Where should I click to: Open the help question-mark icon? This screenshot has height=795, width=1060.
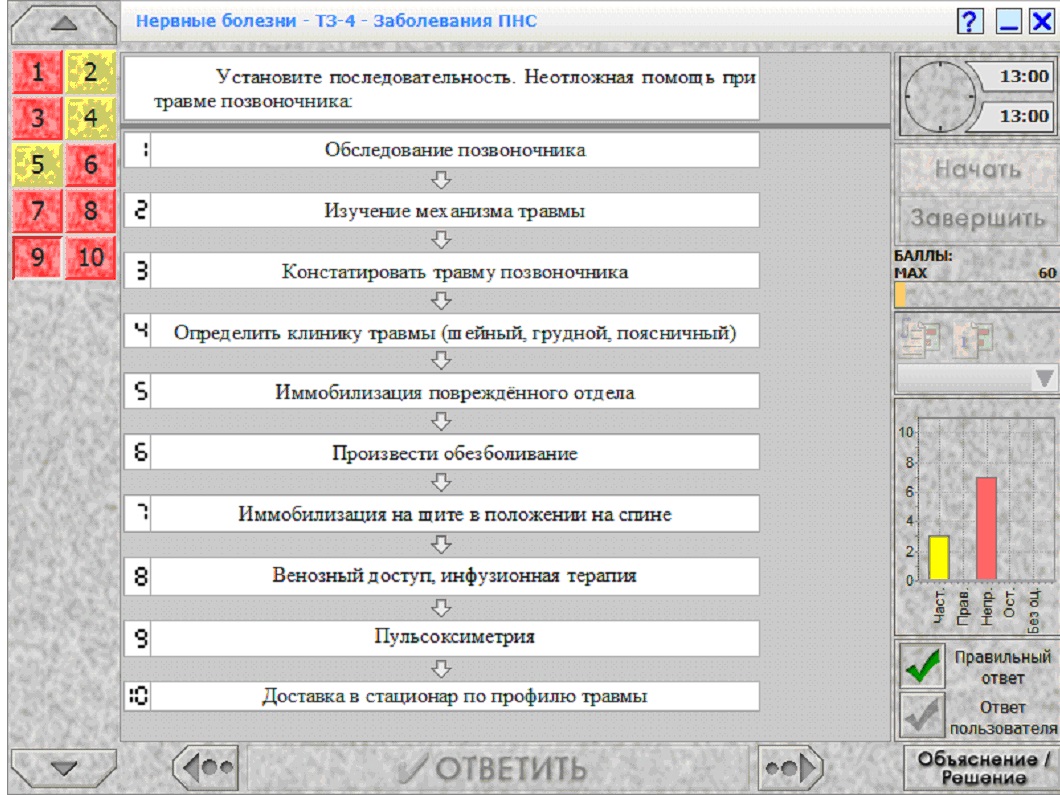970,22
